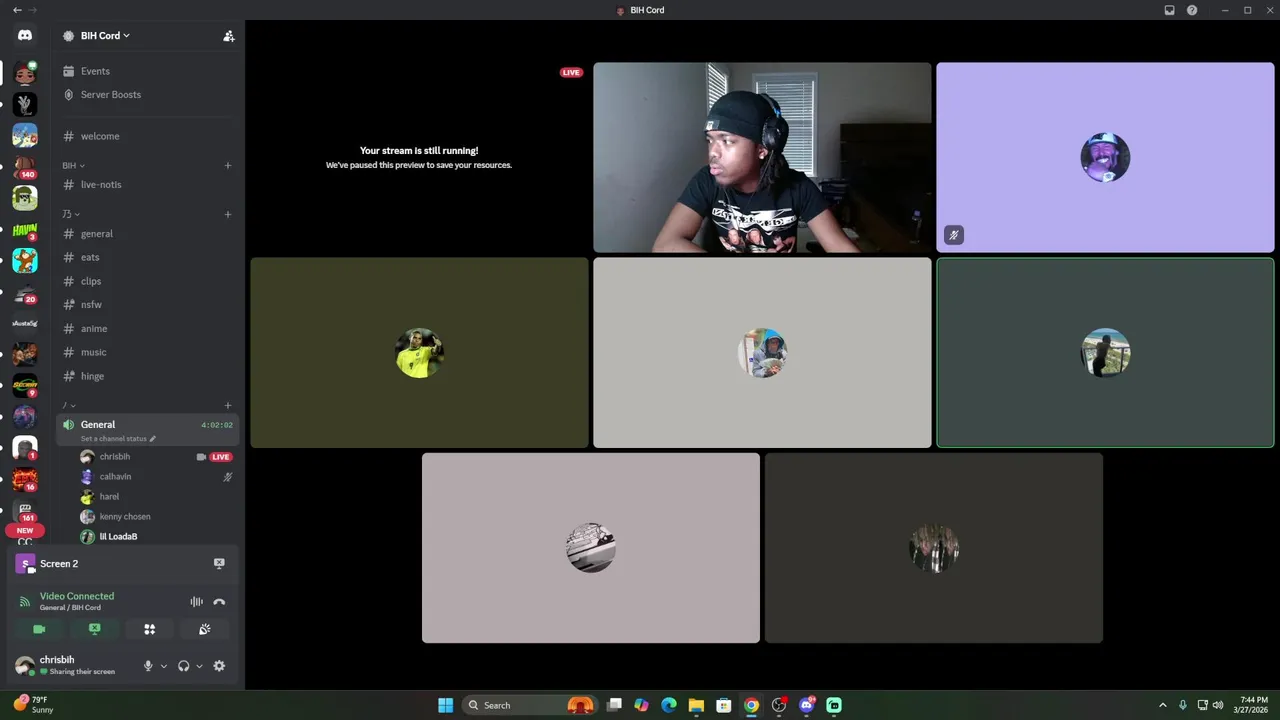Open the music channel
1280x720 pixels.
[147, 352]
